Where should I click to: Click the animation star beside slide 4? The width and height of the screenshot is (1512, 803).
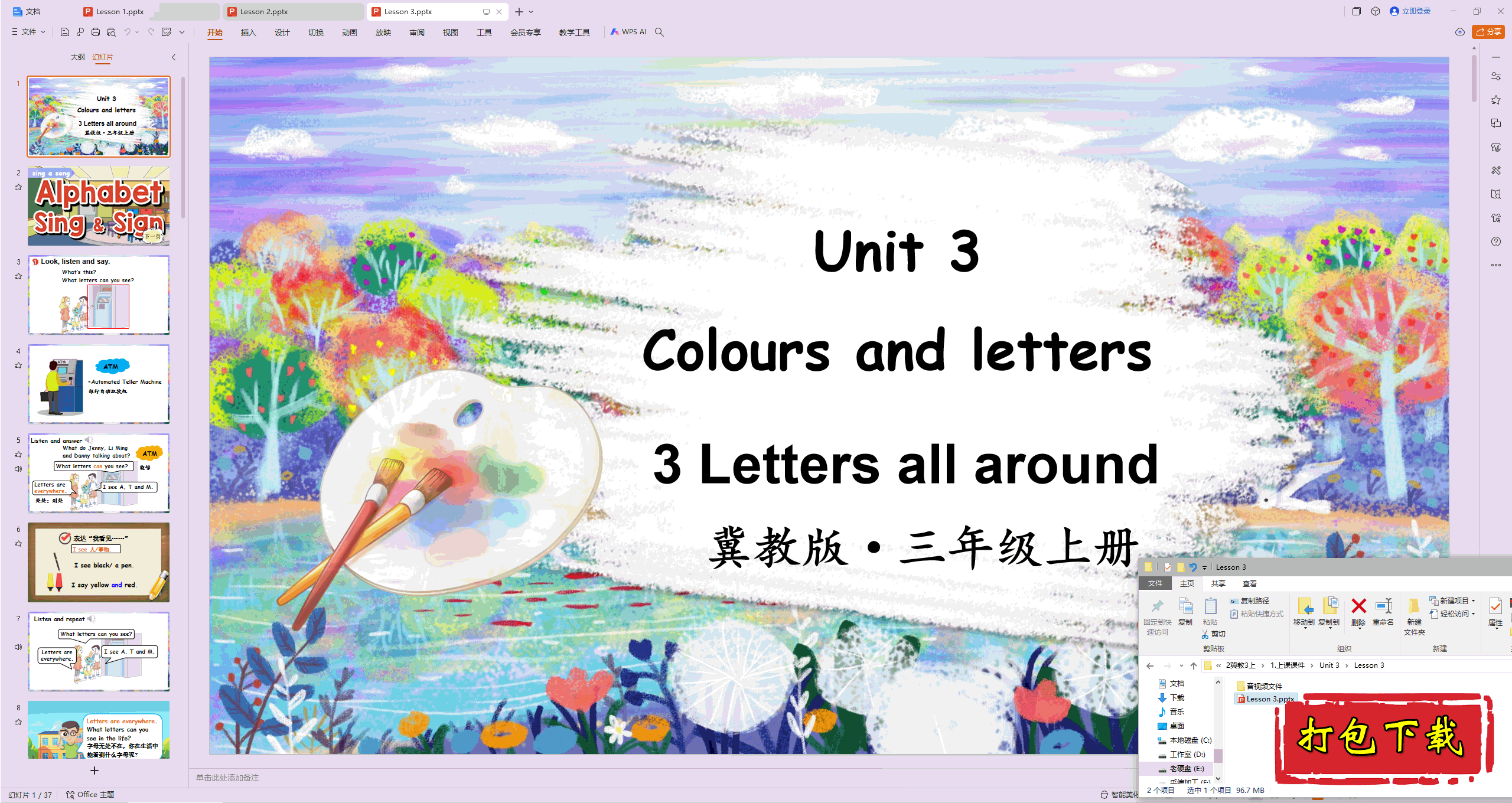pyautogui.click(x=18, y=365)
